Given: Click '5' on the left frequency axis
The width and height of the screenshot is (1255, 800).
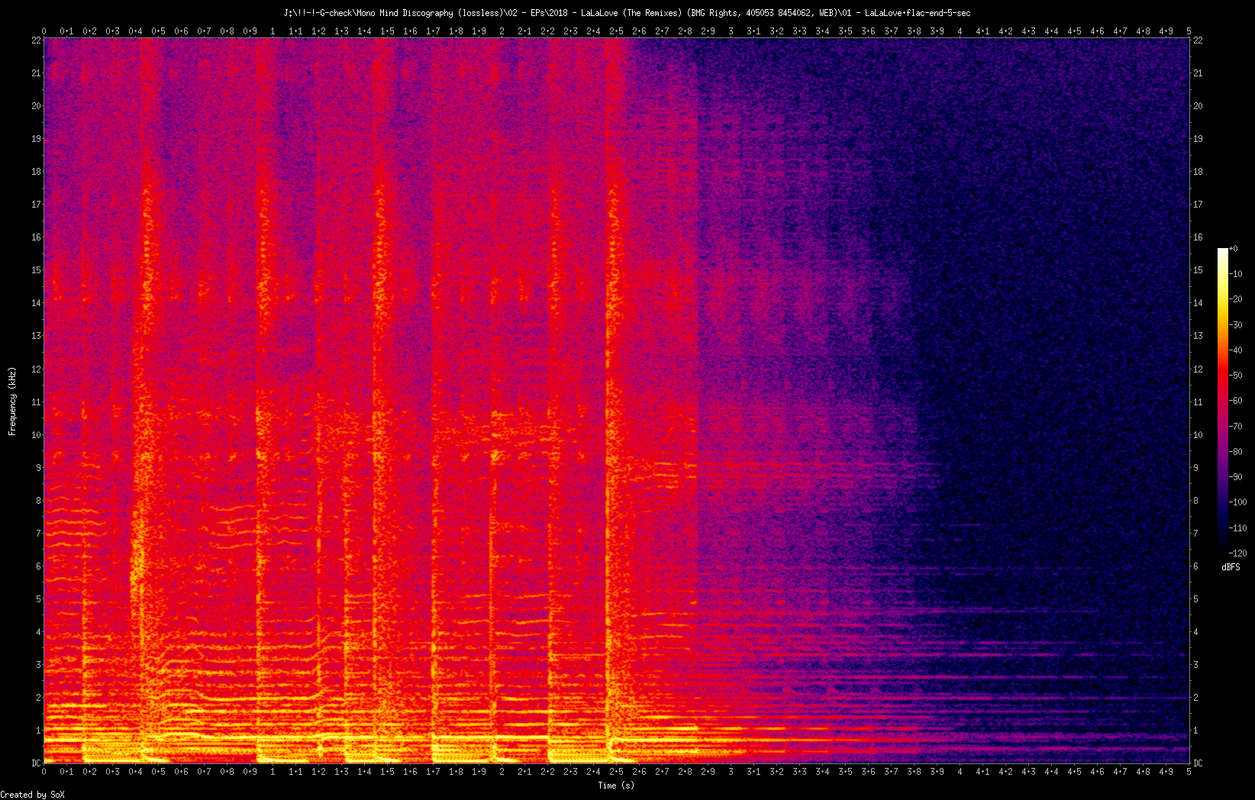Looking at the screenshot, I should (x=38, y=599).
